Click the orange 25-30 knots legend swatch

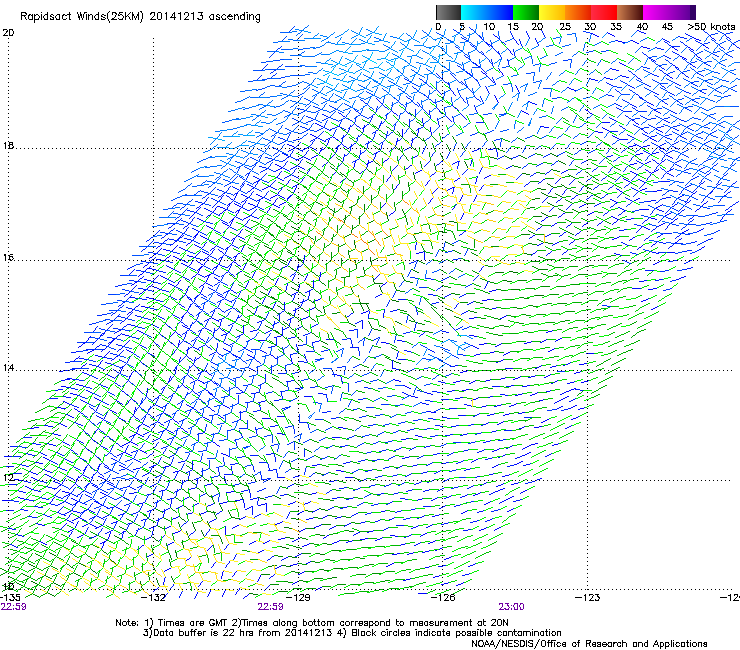point(578,12)
